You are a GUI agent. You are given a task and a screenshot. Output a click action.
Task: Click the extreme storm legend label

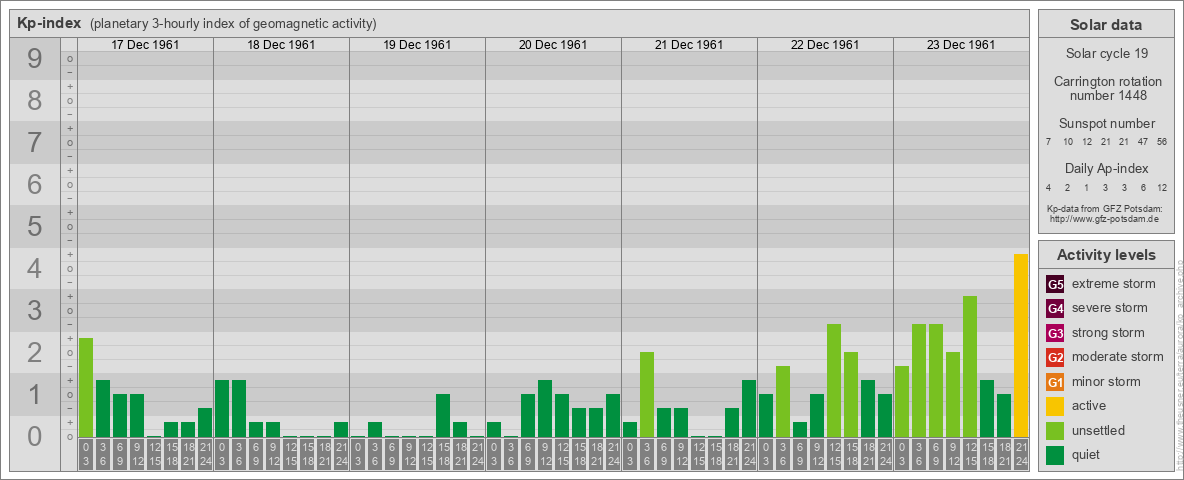1114,284
